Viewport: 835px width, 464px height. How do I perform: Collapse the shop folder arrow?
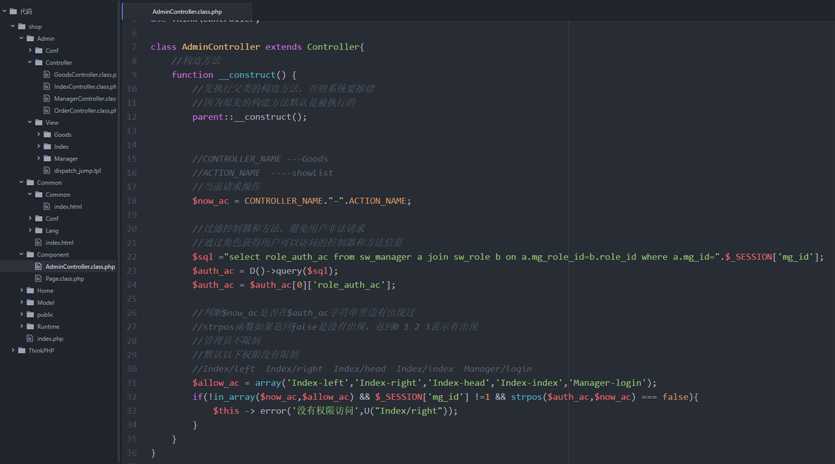[13, 26]
